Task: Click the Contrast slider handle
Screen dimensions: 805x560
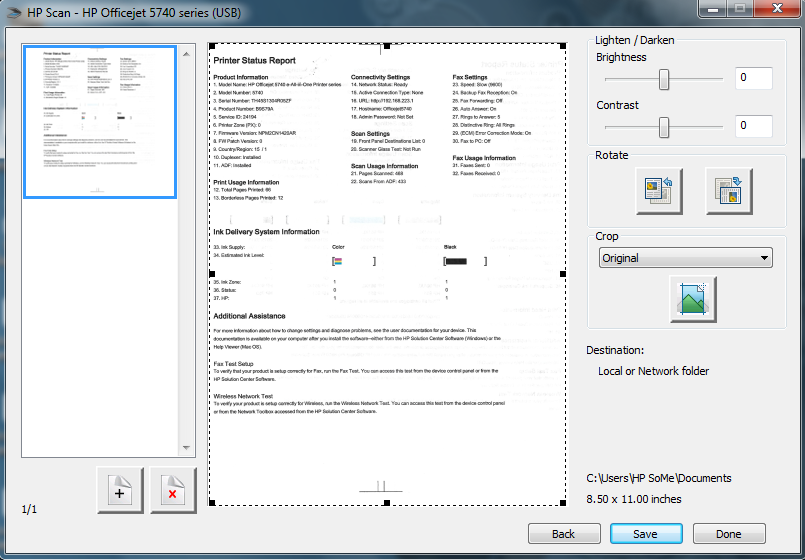Action: click(664, 127)
